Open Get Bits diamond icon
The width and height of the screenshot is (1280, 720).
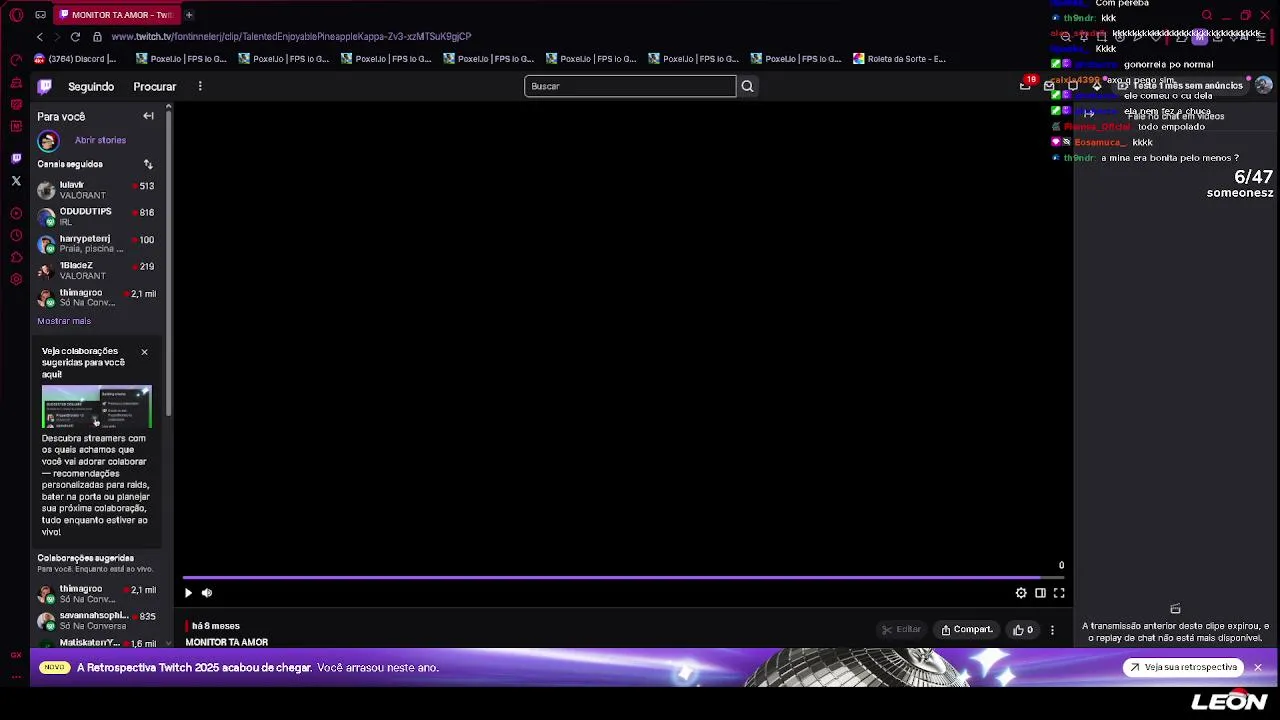tap(1097, 86)
